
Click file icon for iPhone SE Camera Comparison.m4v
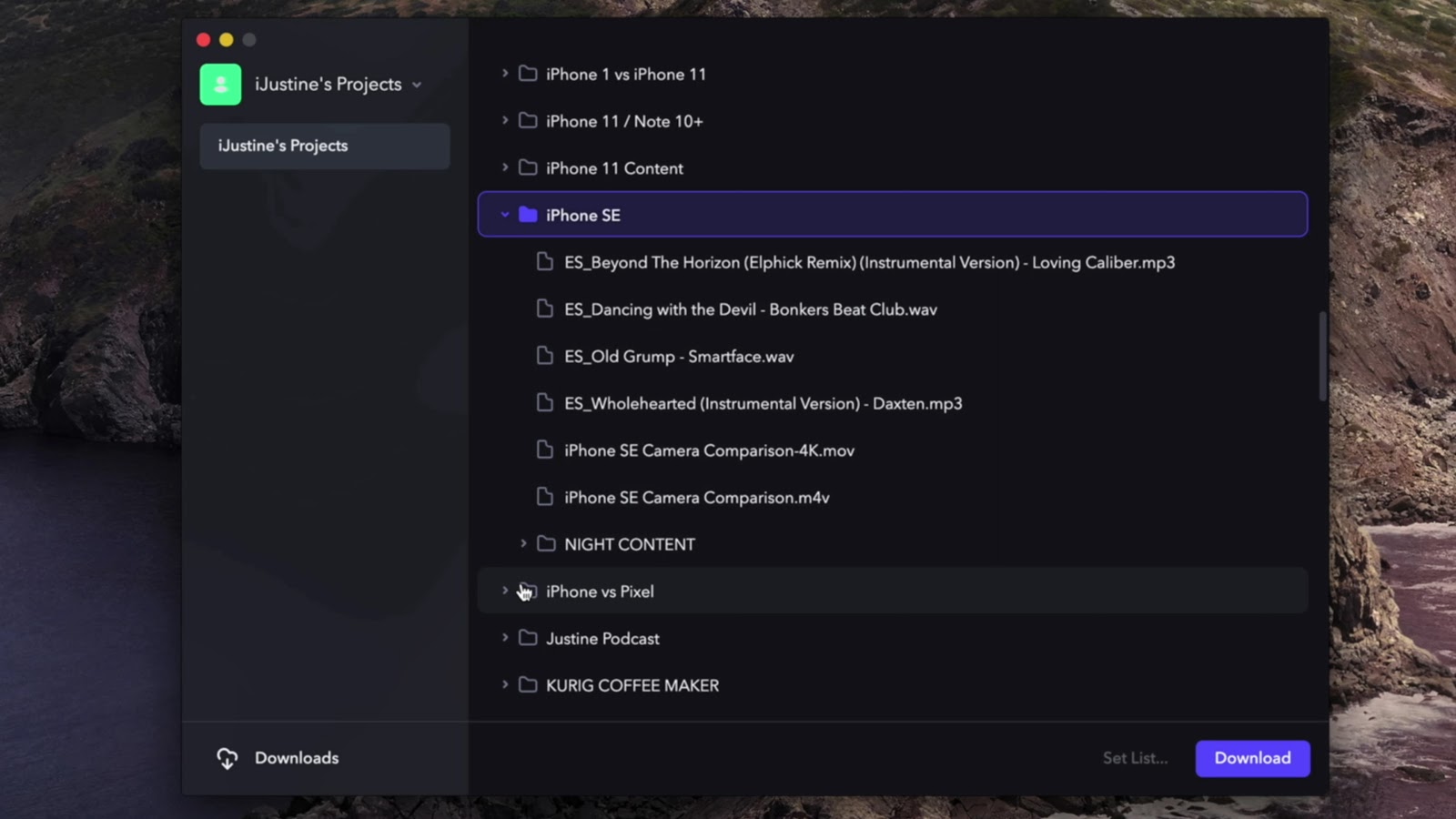[x=545, y=497]
